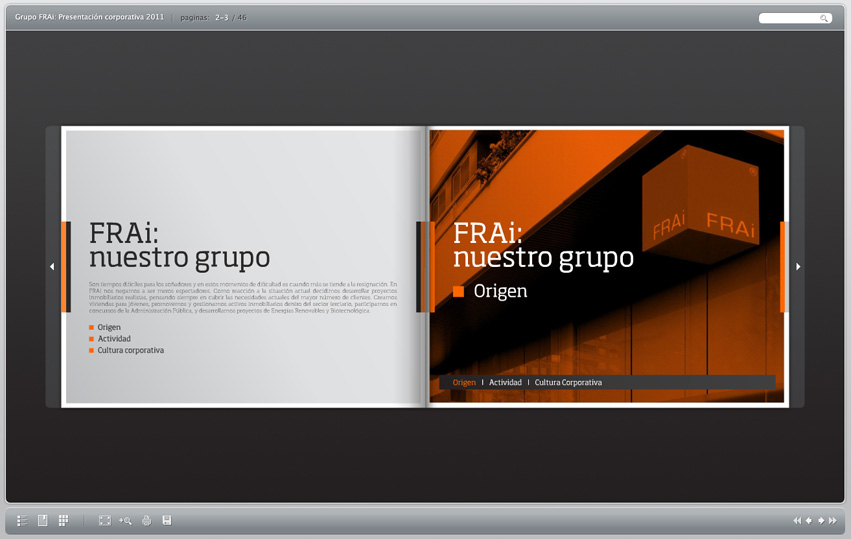Save the document via floppy disk icon
The image size is (851, 539).
pos(167,521)
